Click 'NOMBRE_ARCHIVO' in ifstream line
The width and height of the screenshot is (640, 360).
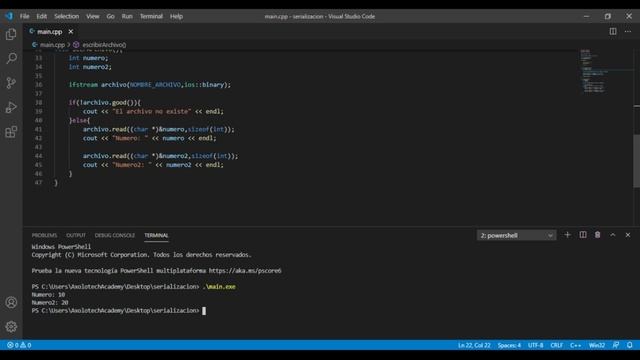pos(155,85)
